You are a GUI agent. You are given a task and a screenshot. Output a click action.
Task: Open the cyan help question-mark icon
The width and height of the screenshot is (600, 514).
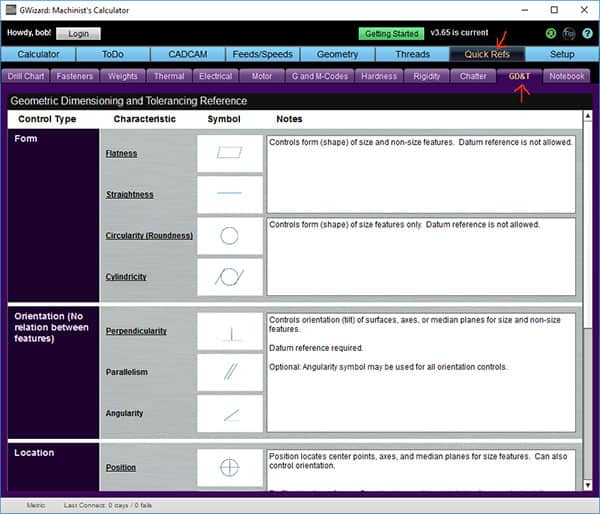coord(587,34)
